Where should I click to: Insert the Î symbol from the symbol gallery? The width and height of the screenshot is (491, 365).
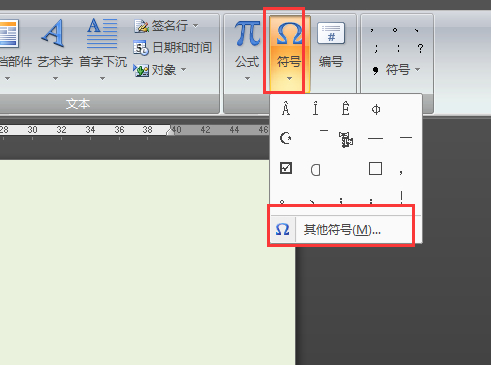coord(315,109)
